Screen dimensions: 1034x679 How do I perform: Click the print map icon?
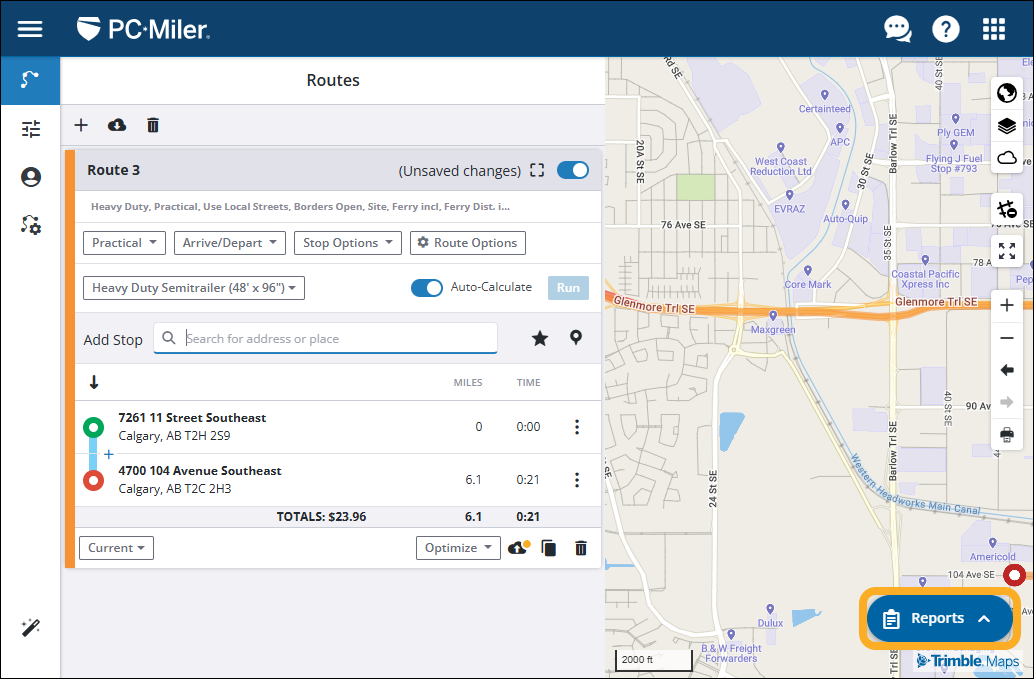click(x=1007, y=434)
